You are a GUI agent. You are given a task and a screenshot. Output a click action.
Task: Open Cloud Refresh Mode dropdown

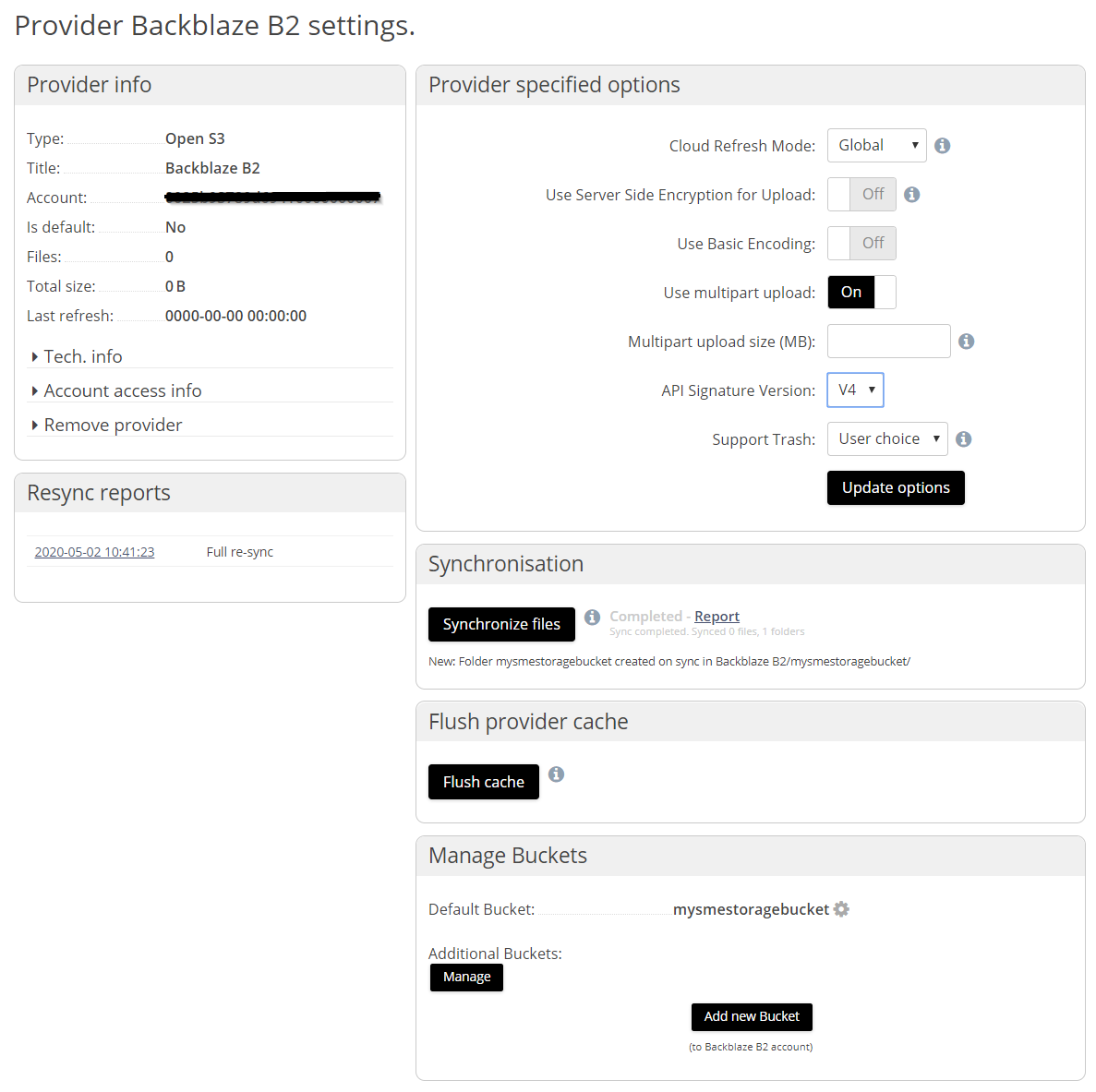(876, 145)
